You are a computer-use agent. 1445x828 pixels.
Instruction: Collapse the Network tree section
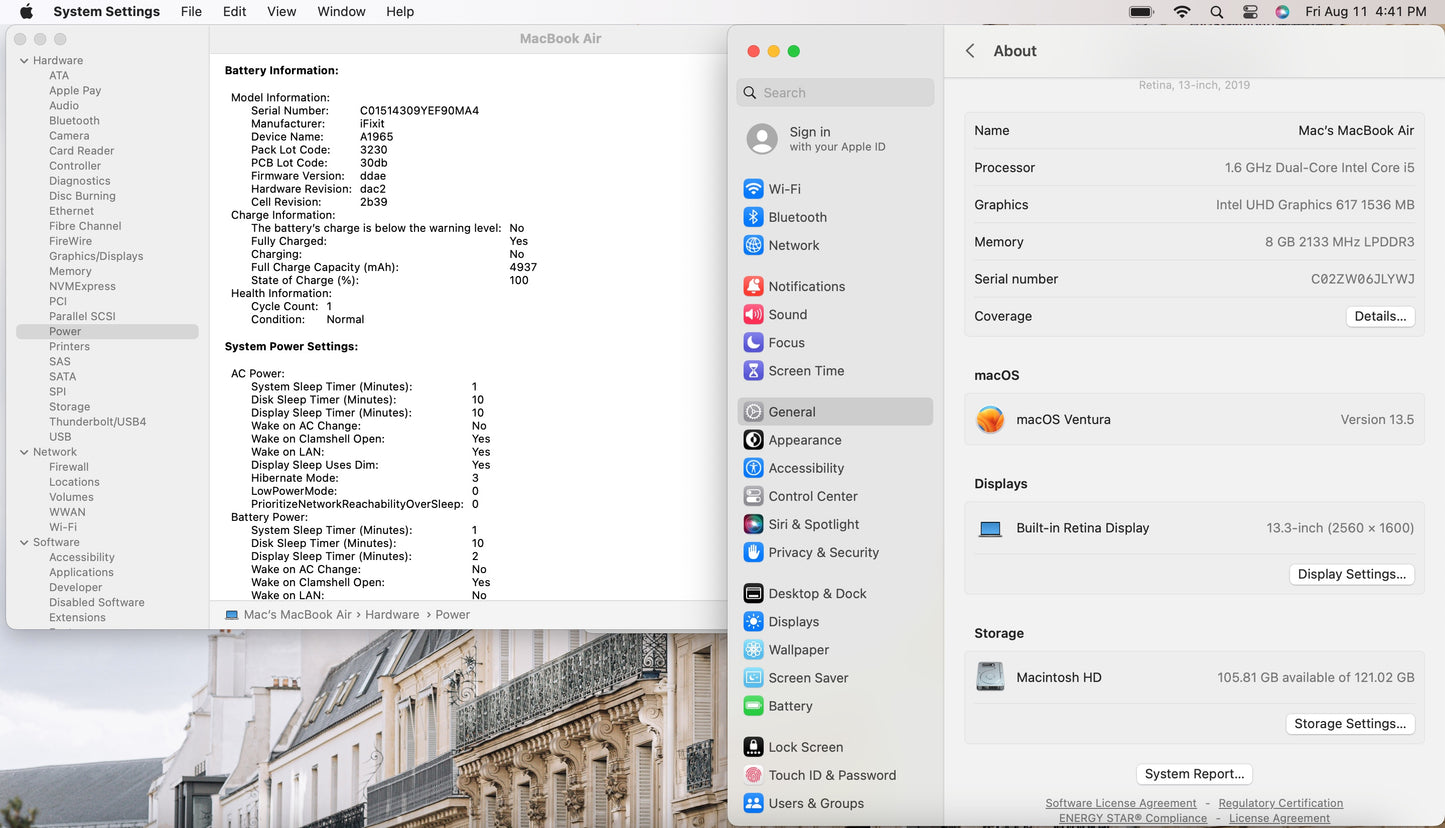click(x=24, y=452)
